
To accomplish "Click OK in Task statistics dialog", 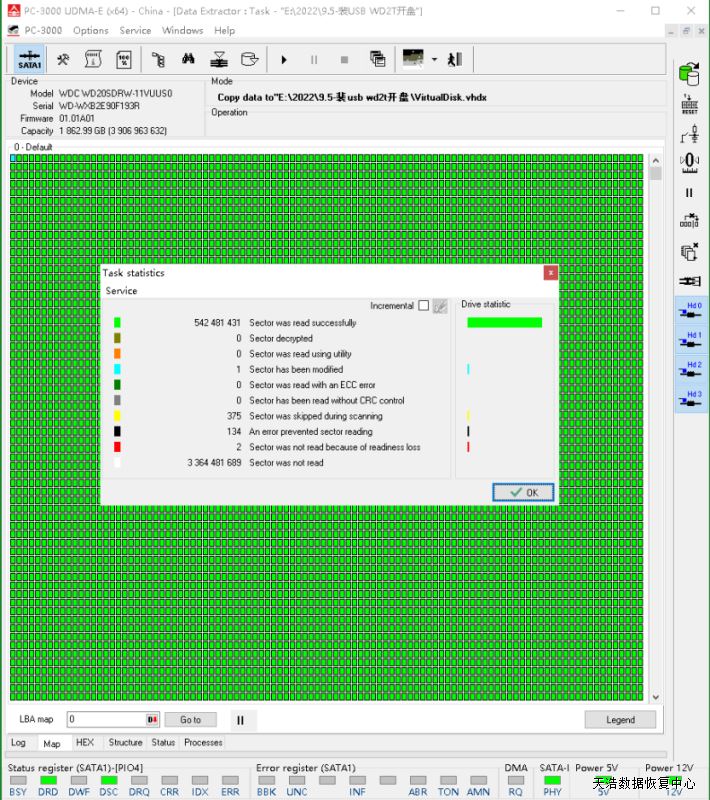I will [523, 492].
